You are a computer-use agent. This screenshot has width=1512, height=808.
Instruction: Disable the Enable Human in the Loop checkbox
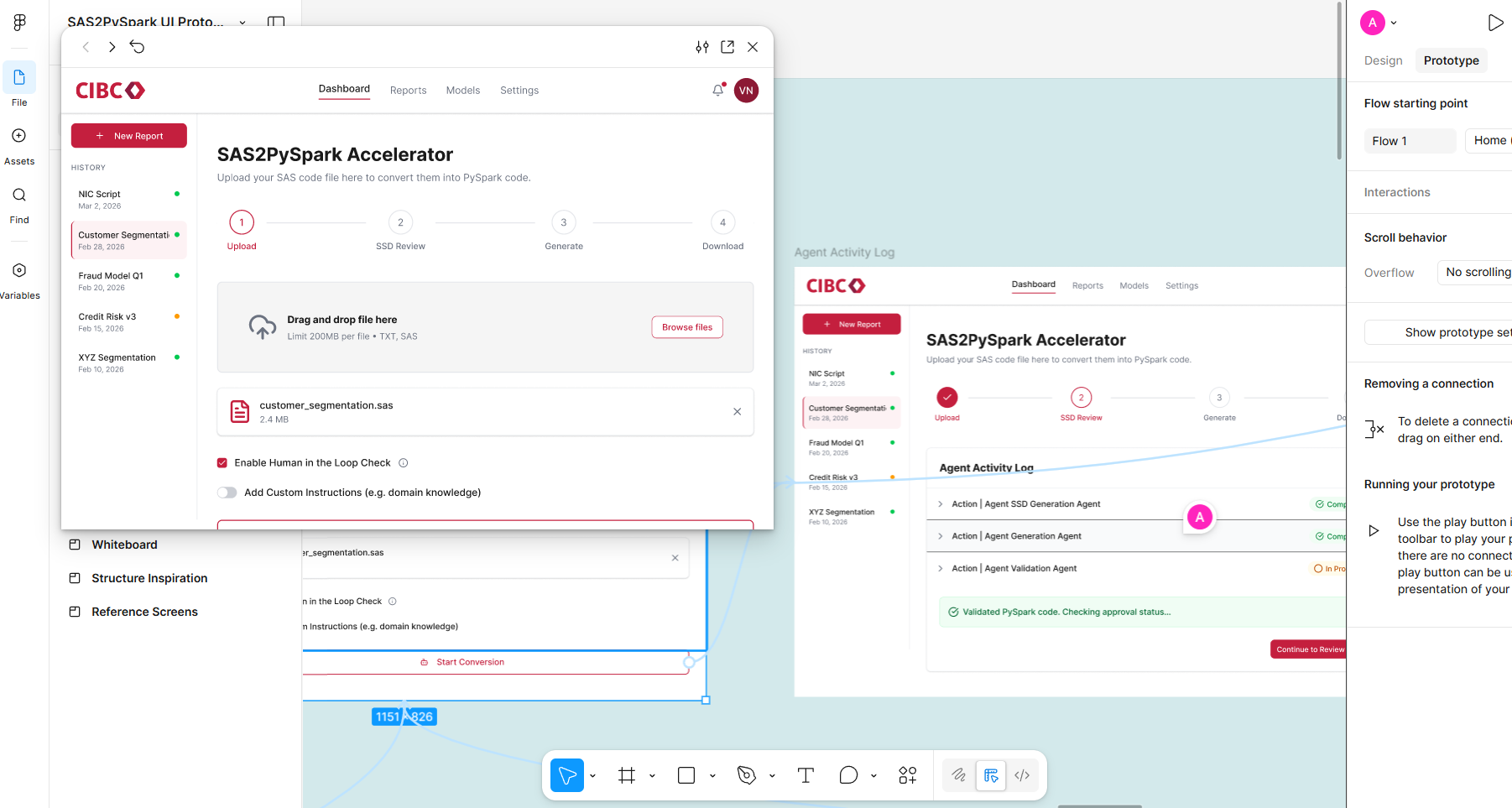[222, 462]
